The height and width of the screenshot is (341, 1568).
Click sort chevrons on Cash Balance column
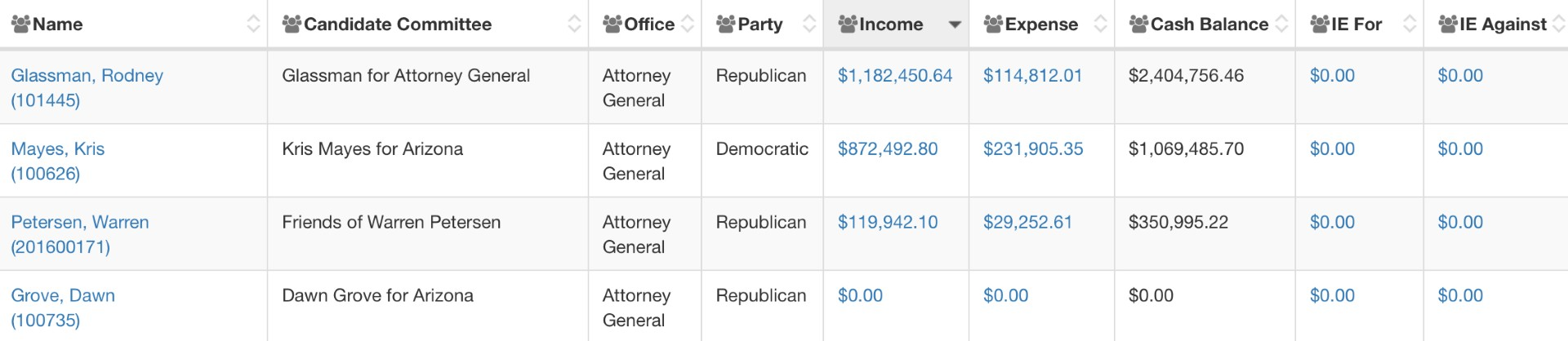click(x=1281, y=24)
